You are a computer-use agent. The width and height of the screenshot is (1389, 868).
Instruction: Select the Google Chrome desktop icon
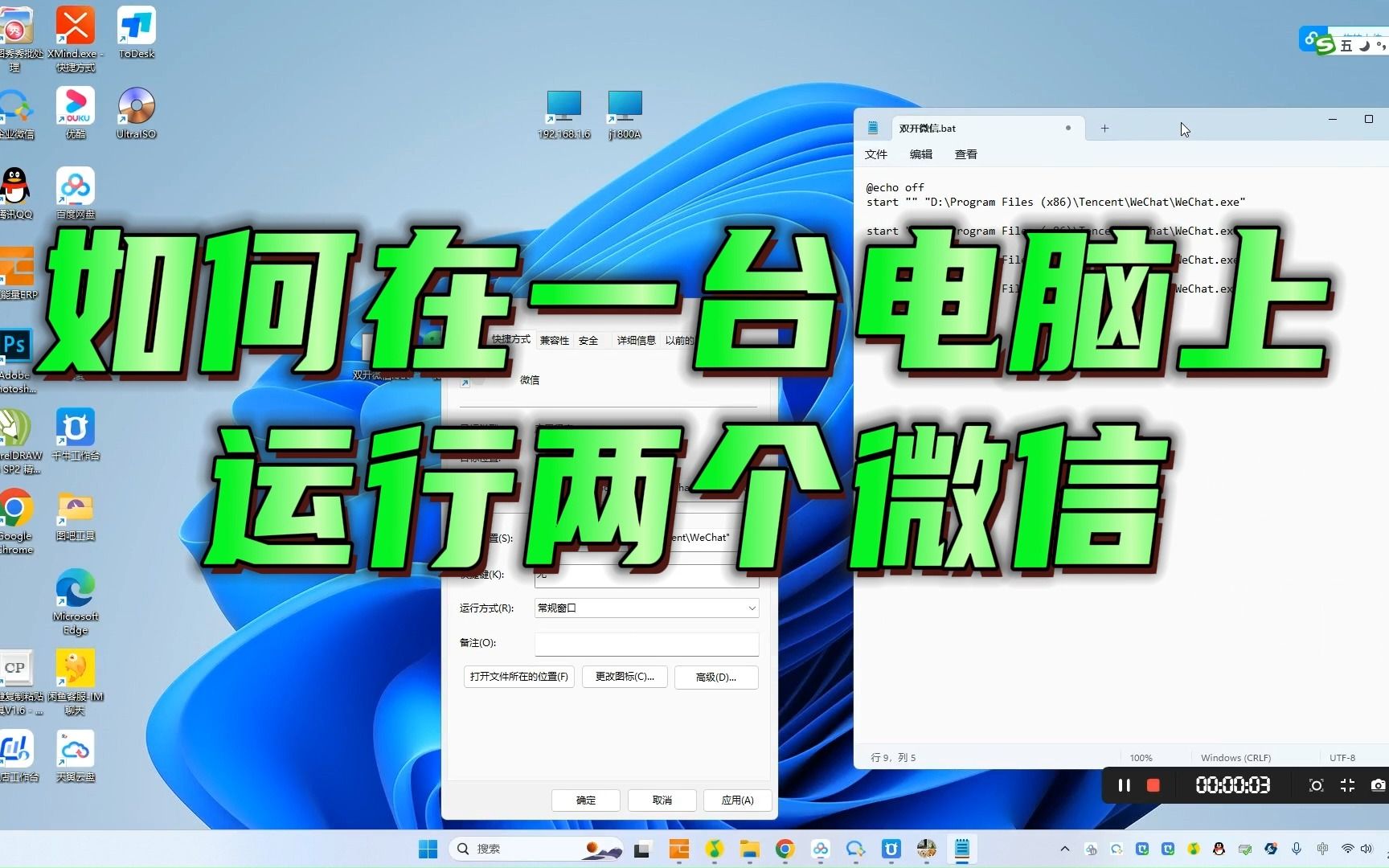(x=16, y=521)
